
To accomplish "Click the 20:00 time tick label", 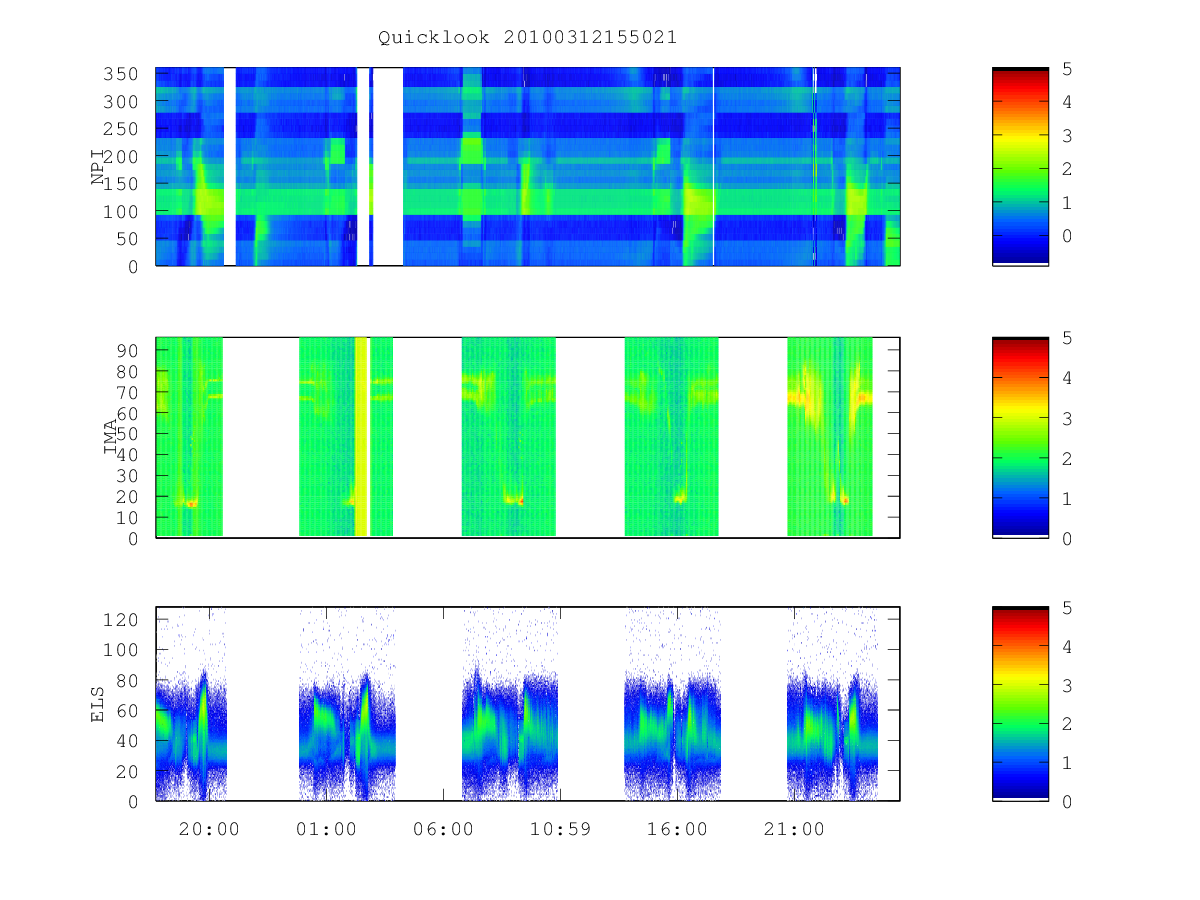I will [x=209, y=829].
